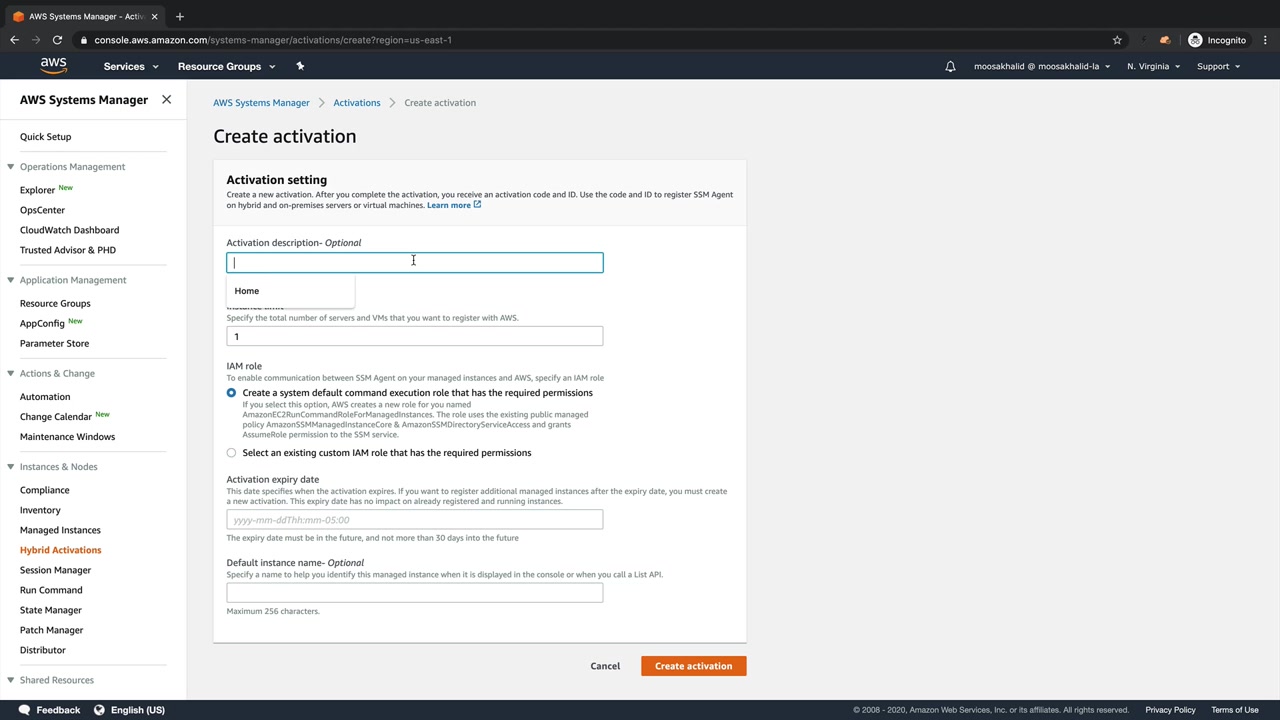Click the Create activation button
This screenshot has width=1280, height=720.
(x=693, y=666)
